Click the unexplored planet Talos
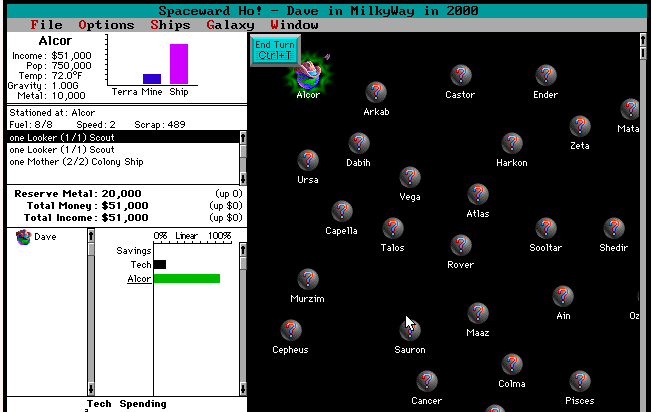 coord(393,228)
